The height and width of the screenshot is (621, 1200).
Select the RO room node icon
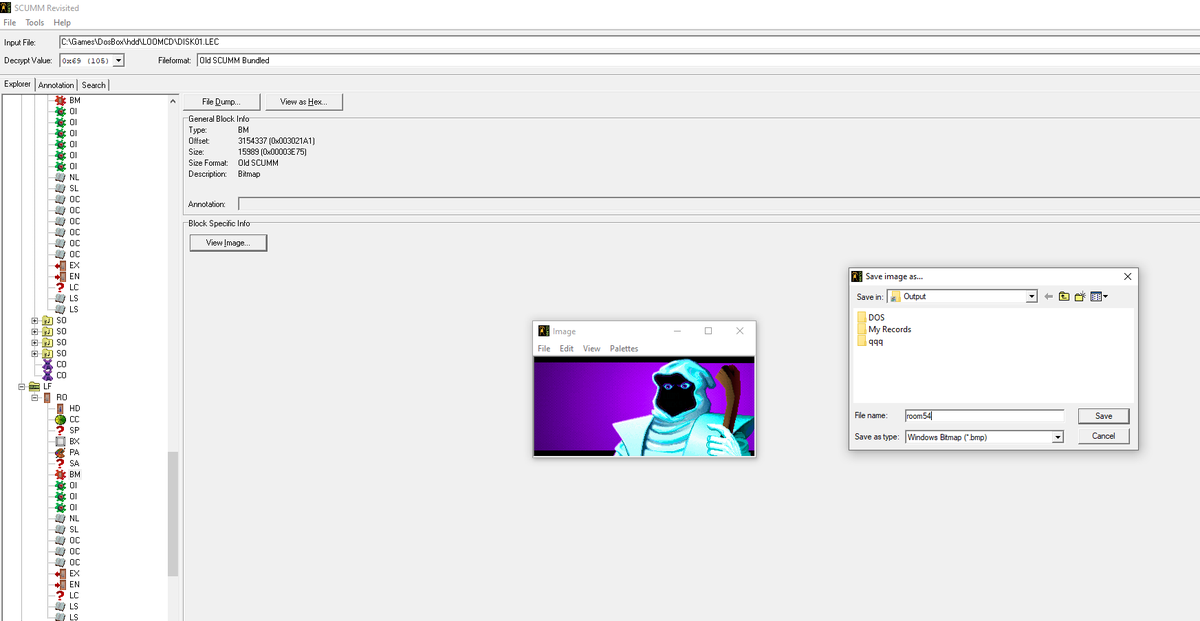(x=47, y=397)
